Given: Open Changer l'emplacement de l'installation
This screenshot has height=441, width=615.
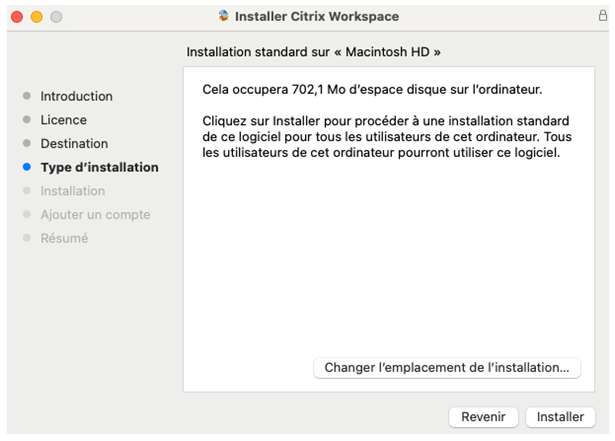Looking at the screenshot, I should coord(447,368).
